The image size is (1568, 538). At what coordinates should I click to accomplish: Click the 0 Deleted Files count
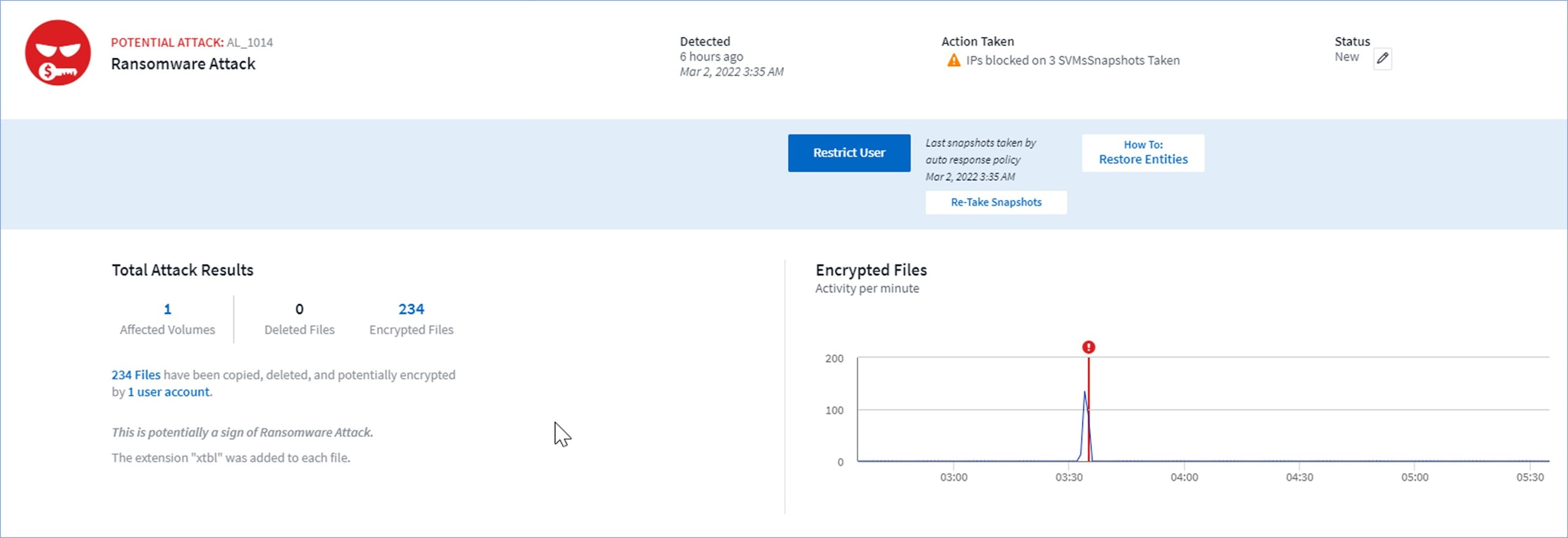tap(299, 309)
